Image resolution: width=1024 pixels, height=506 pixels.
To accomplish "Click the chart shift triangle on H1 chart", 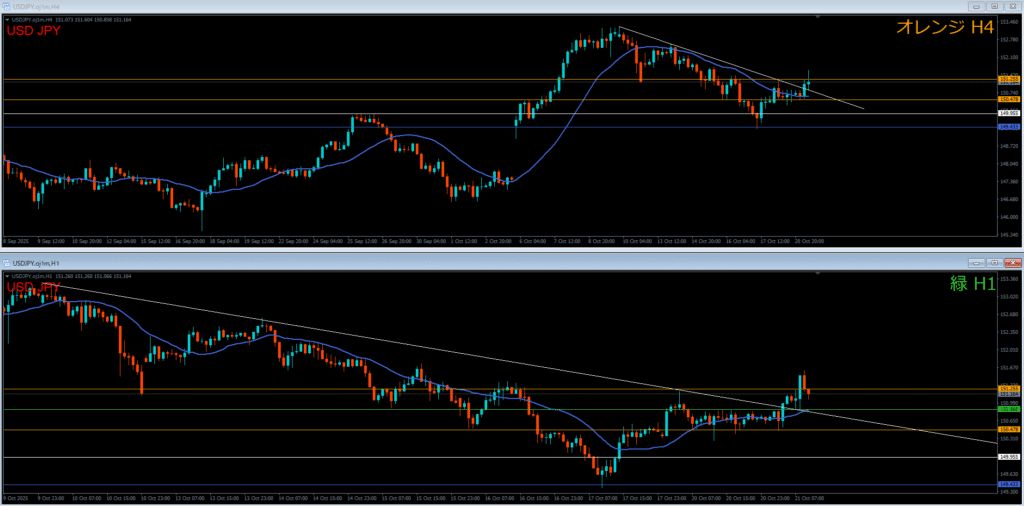I will tap(818, 274).
